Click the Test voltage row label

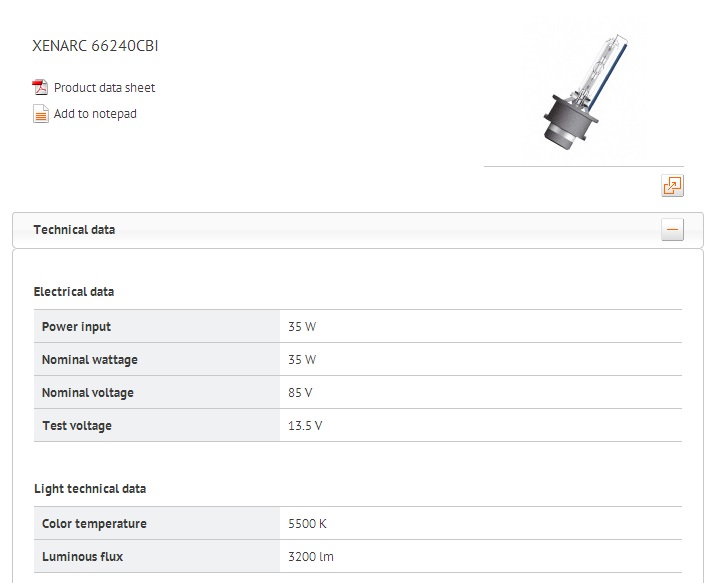pos(77,425)
